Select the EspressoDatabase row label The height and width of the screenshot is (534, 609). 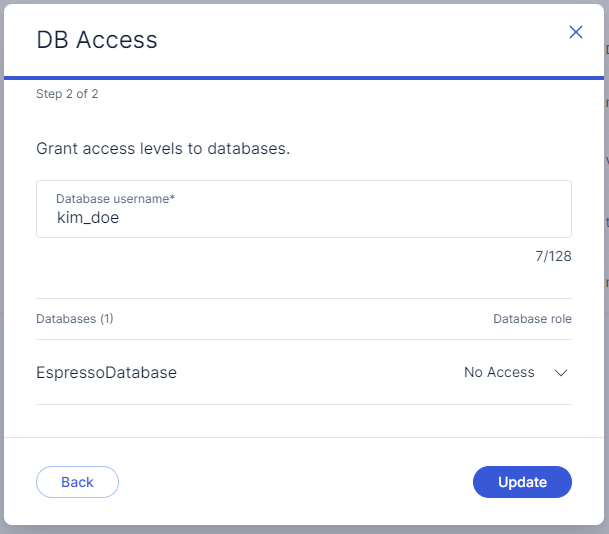tap(106, 373)
